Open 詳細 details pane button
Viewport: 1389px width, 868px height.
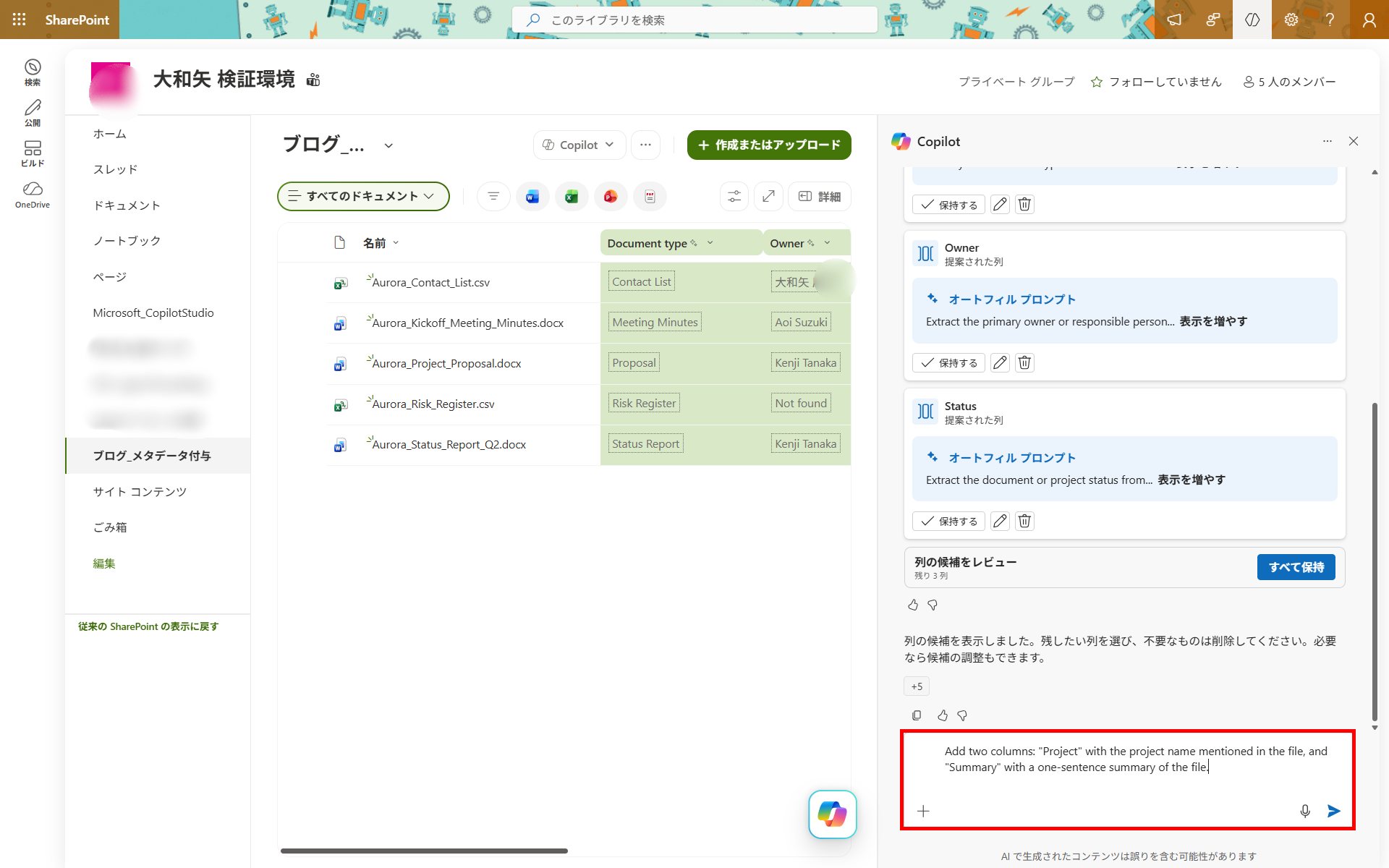coord(819,196)
